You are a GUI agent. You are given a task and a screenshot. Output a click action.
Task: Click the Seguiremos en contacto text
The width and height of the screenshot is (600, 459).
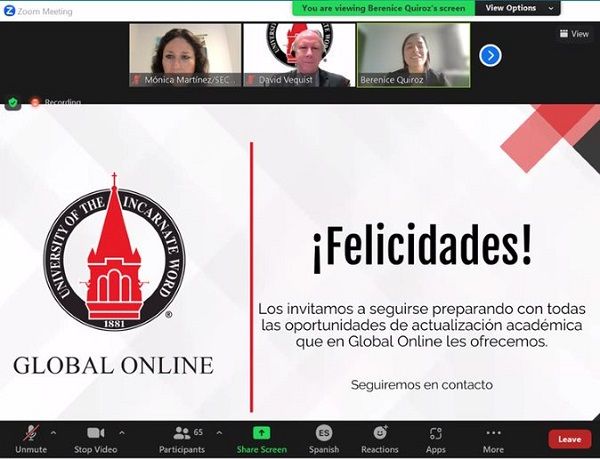tap(422, 384)
